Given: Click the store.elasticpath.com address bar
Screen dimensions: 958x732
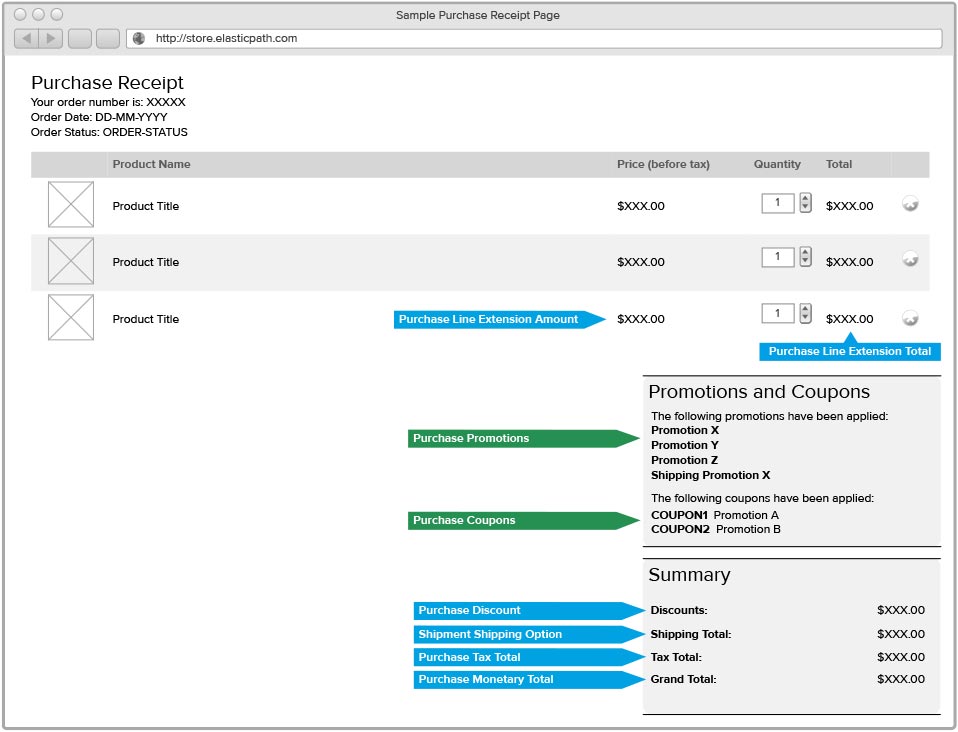Looking at the screenshot, I should [540, 39].
